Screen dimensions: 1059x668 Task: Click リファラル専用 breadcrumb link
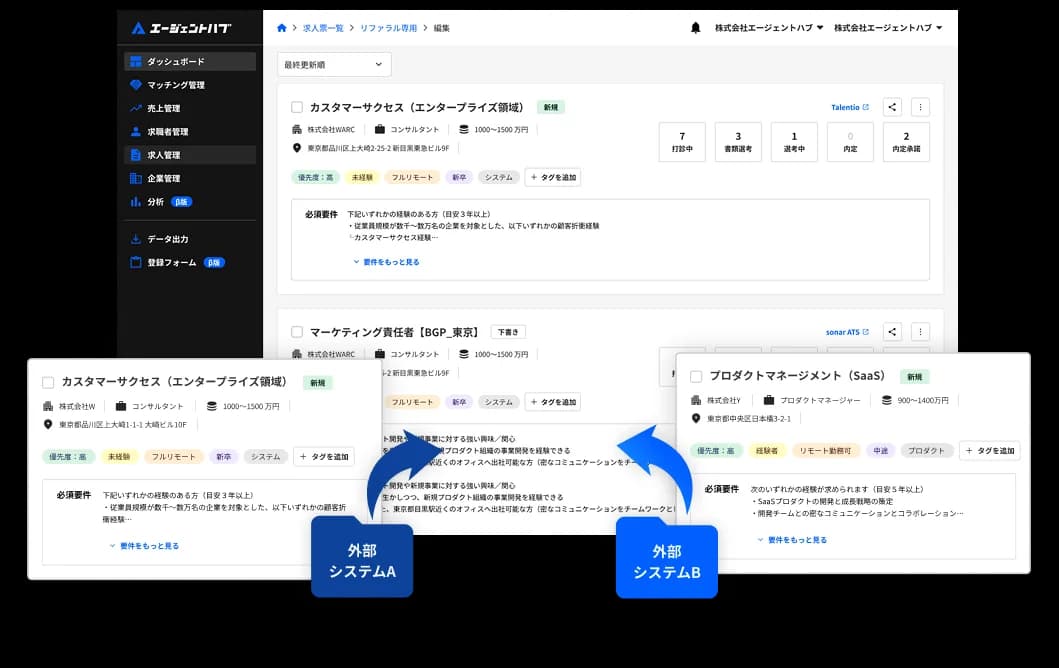[x=388, y=28]
